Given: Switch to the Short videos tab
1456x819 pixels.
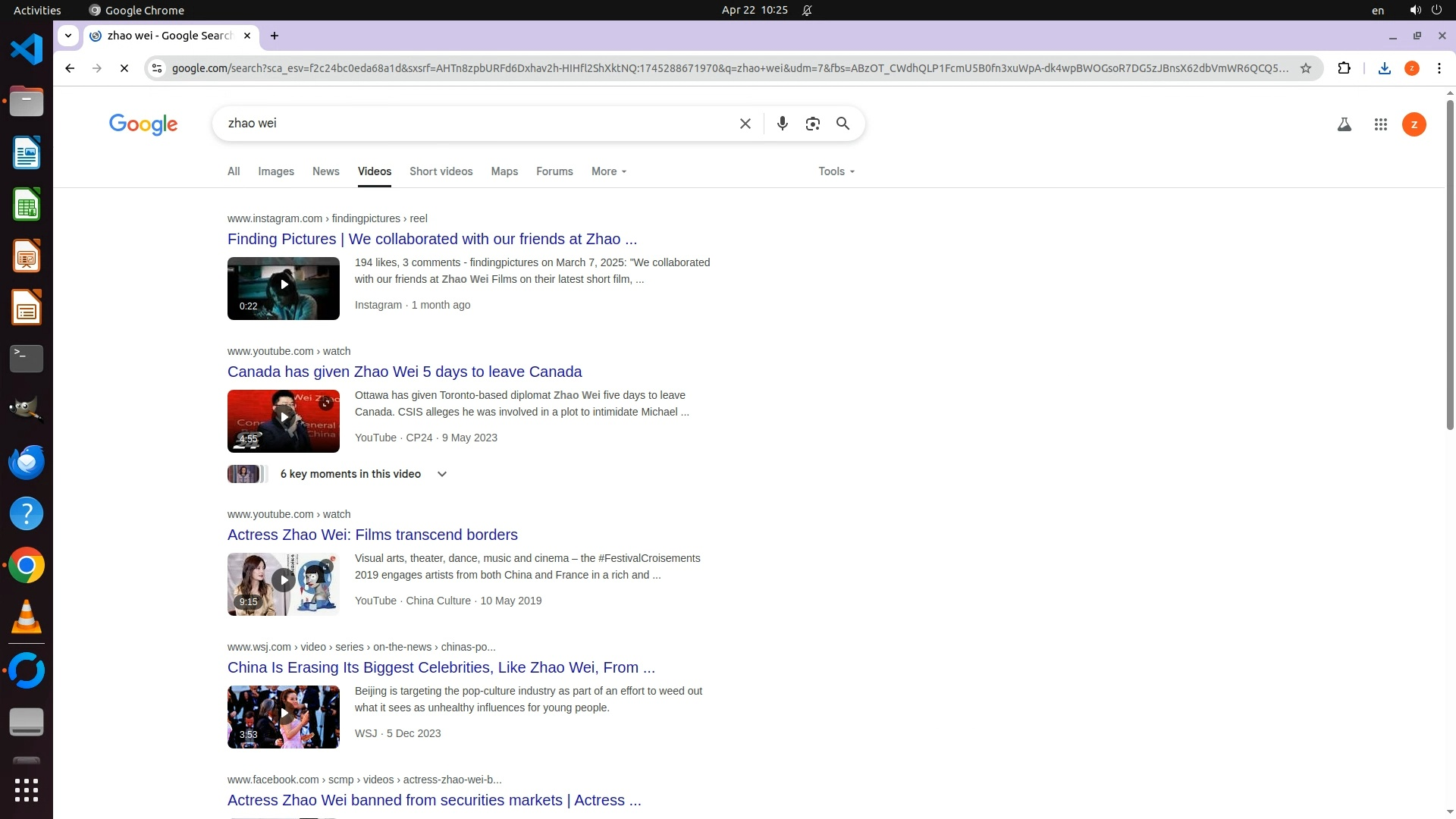Looking at the screenshot, I should click(441, 171).
